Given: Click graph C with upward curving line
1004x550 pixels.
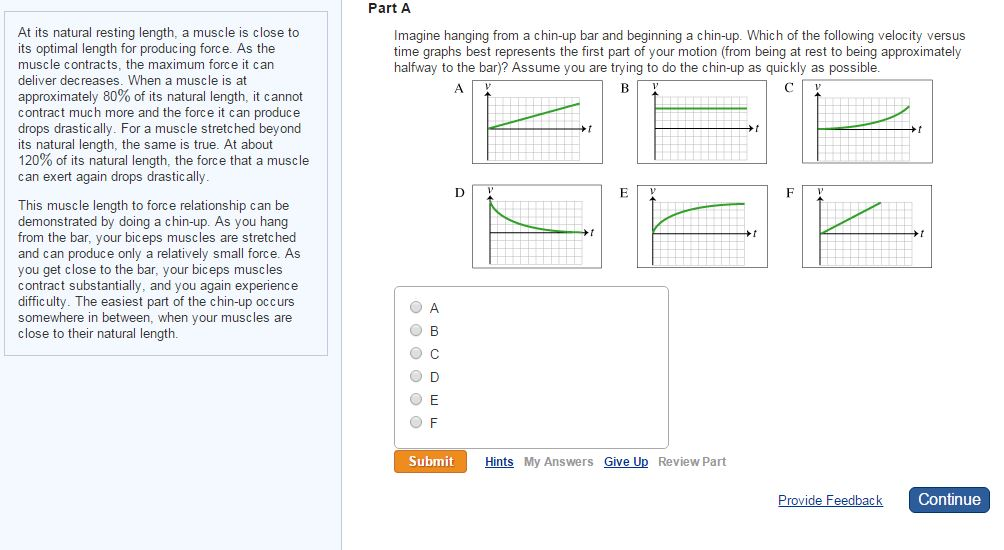Looking at the screenshot, I should point(867,122).
